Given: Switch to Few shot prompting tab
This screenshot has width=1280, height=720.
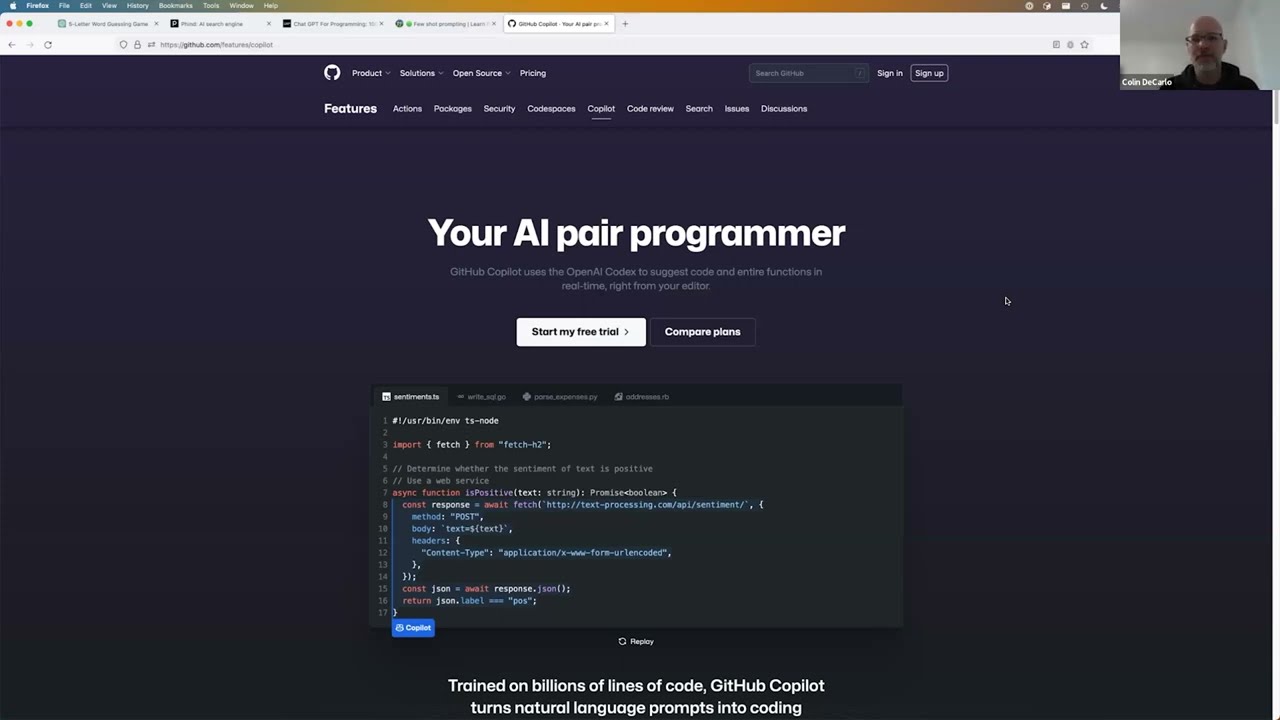Looking at the screenshot, I should pyautogui.click(x=444, y=23).
